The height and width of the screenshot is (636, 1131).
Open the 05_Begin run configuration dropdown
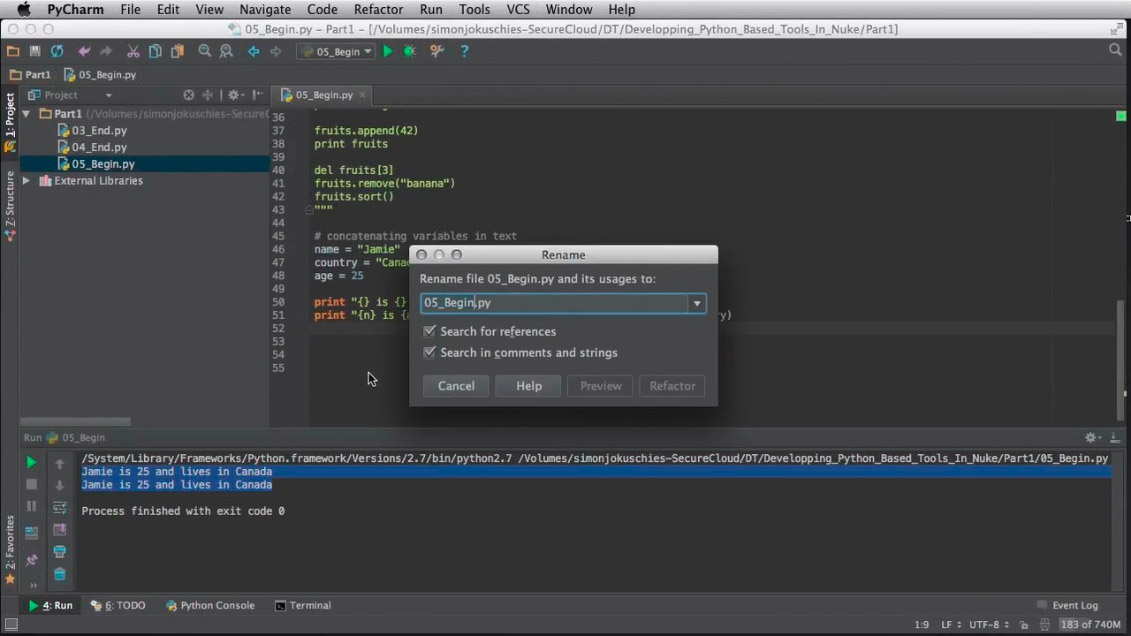pos(338,52)
